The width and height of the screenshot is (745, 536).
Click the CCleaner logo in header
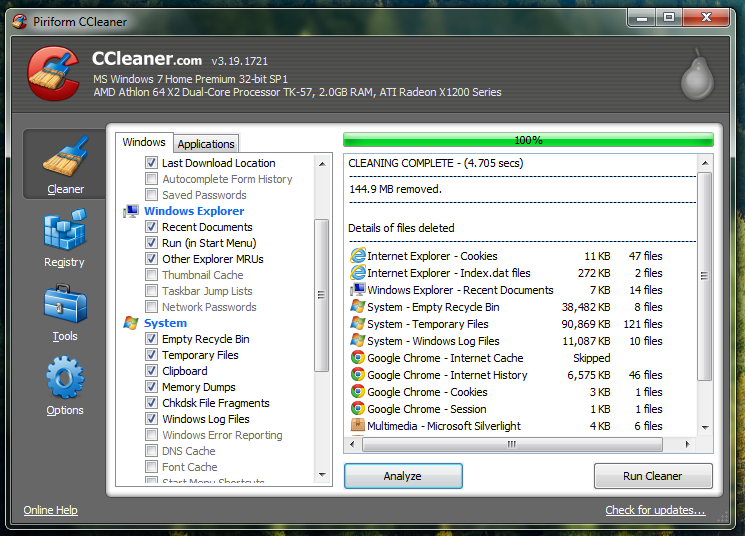54,73
